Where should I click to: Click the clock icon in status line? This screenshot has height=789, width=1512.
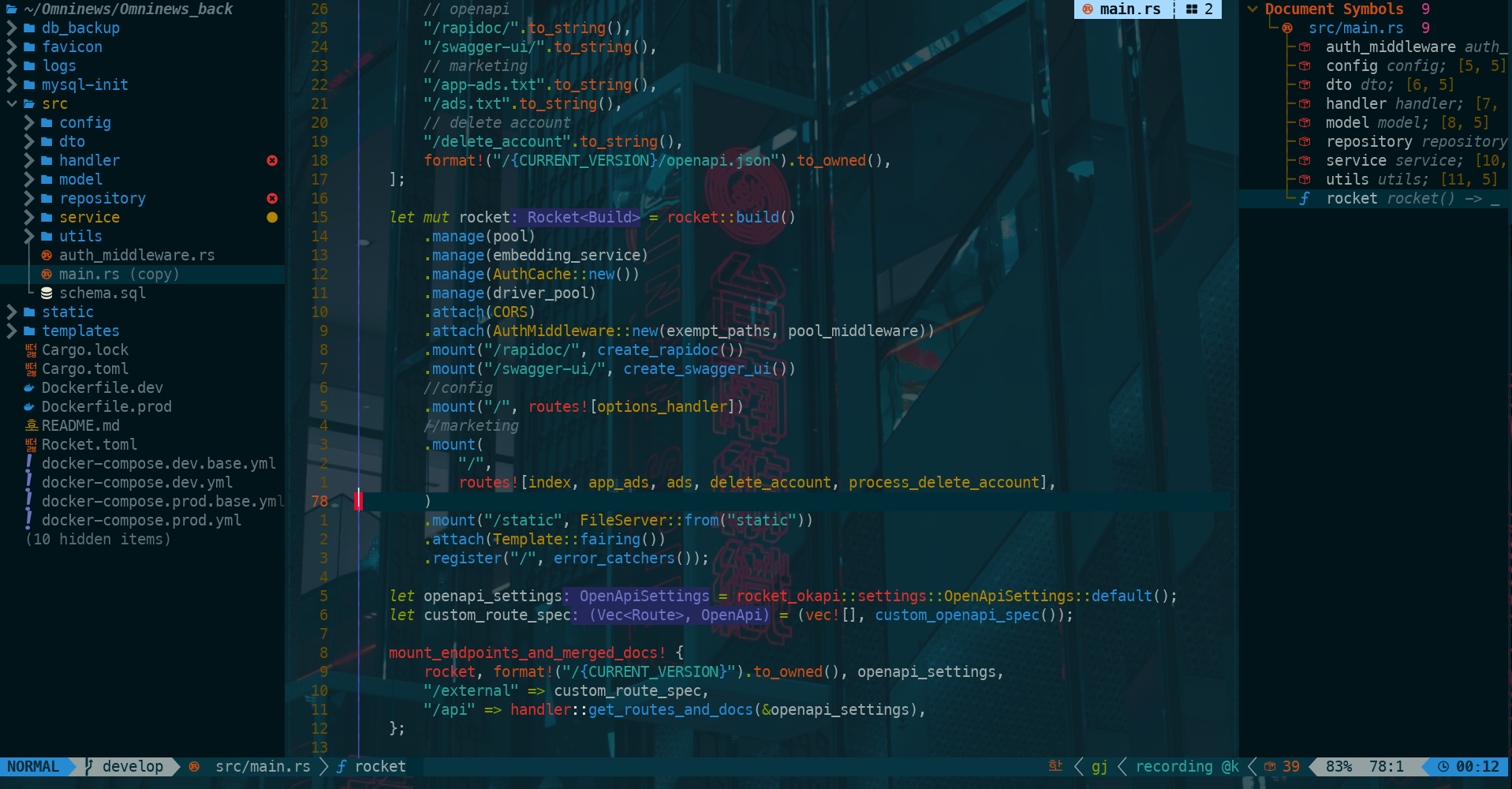[x=1443, y=766]
